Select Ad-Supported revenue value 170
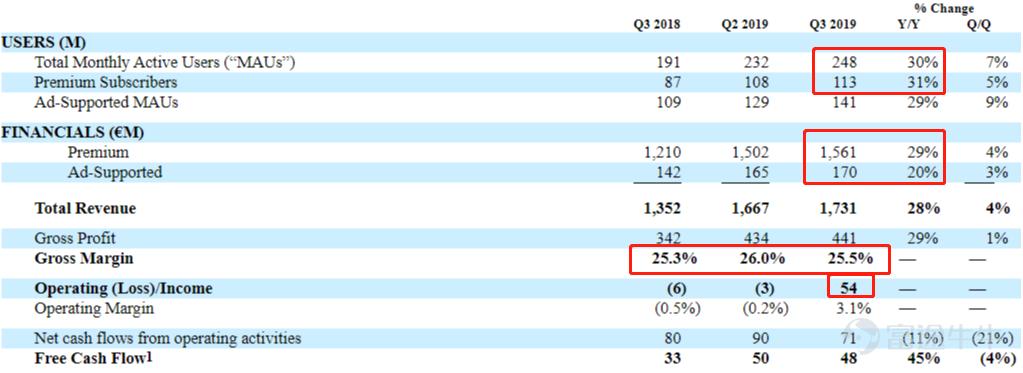The height and width of the screenshot is (373, 1023). click(844, 173)
